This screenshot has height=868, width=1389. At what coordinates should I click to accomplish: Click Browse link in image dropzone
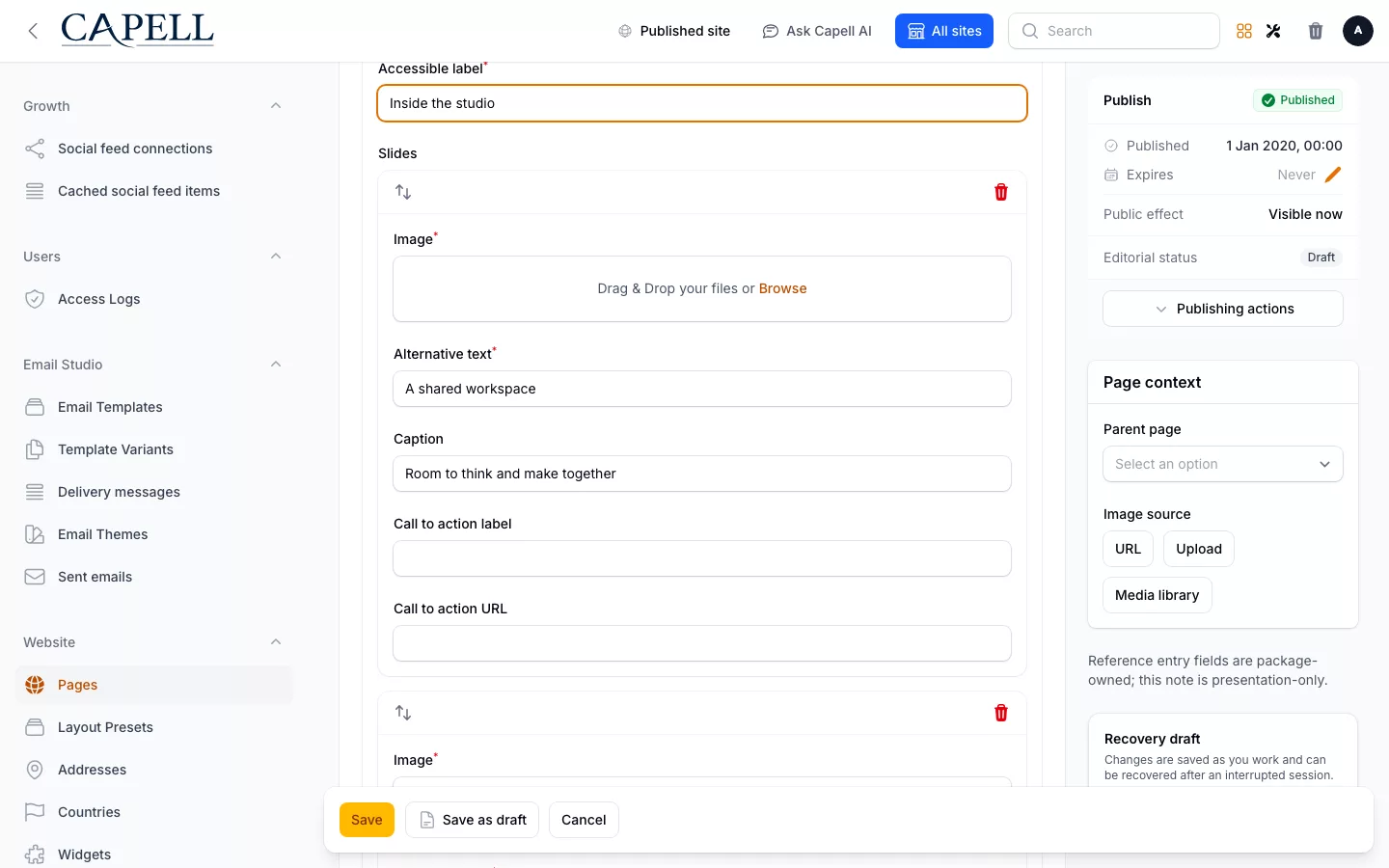[782, 288]
